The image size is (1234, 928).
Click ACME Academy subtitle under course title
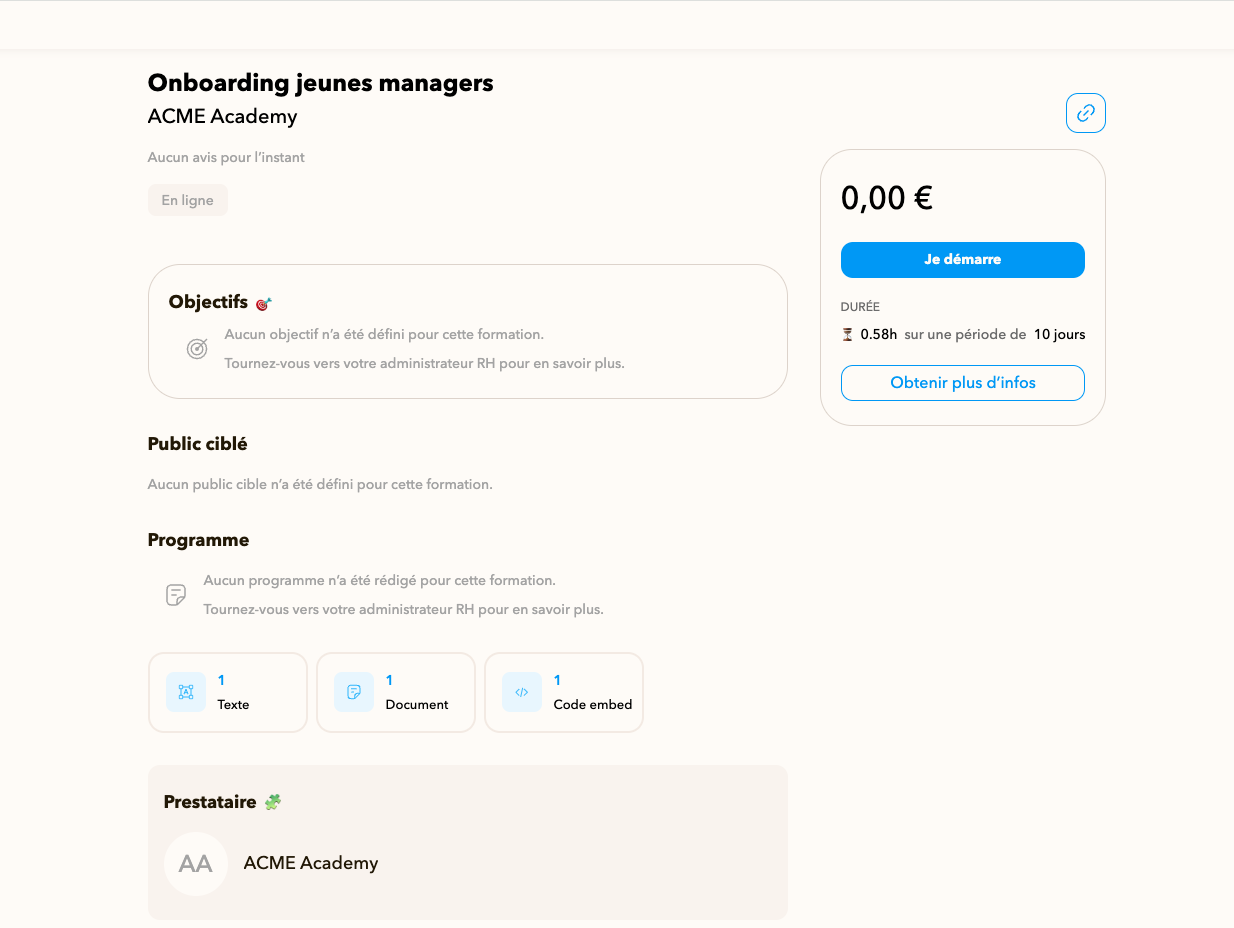222,116
